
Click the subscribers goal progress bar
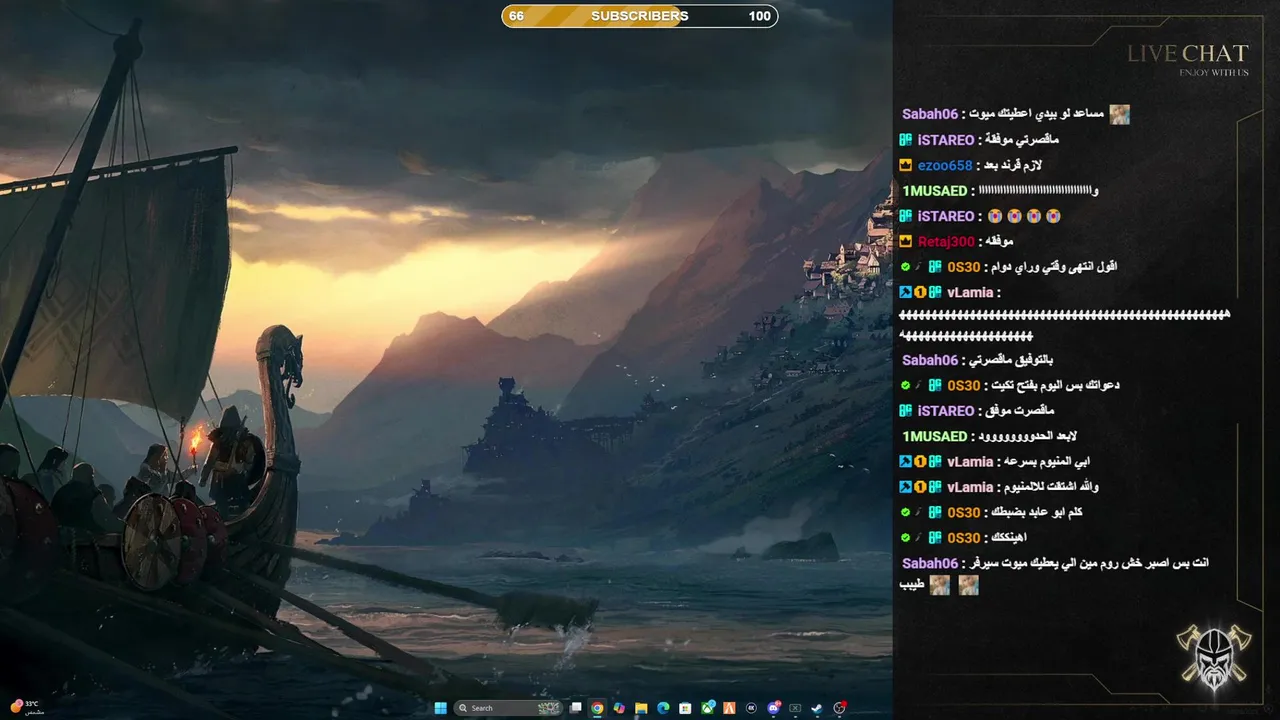pyautogui.click(x=640, y=16)
